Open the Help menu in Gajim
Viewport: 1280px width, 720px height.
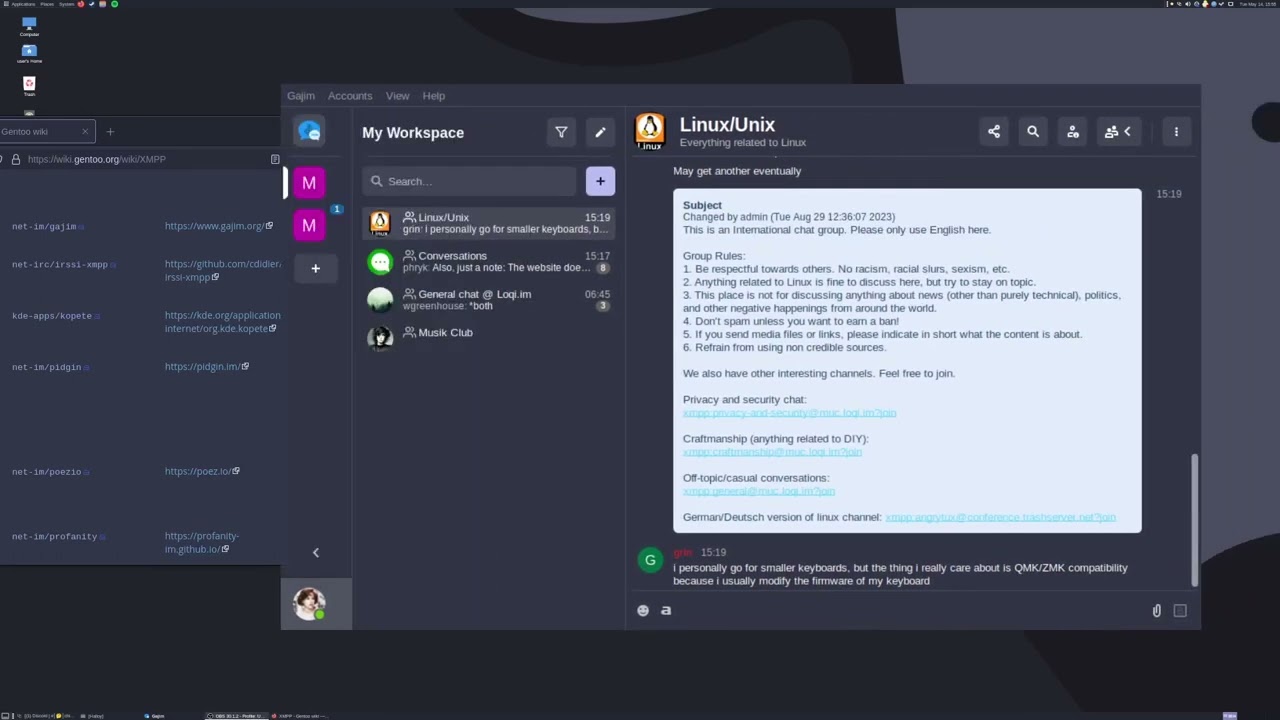pos(433,96)
